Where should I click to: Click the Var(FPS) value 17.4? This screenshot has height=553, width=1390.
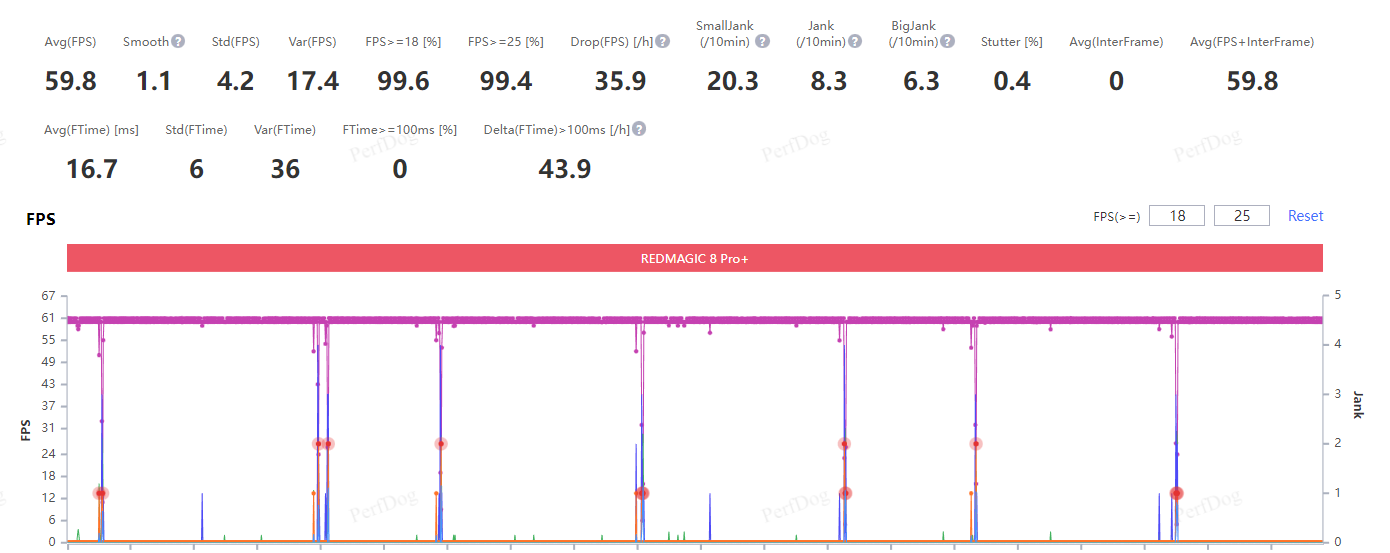tap(313, 81)
